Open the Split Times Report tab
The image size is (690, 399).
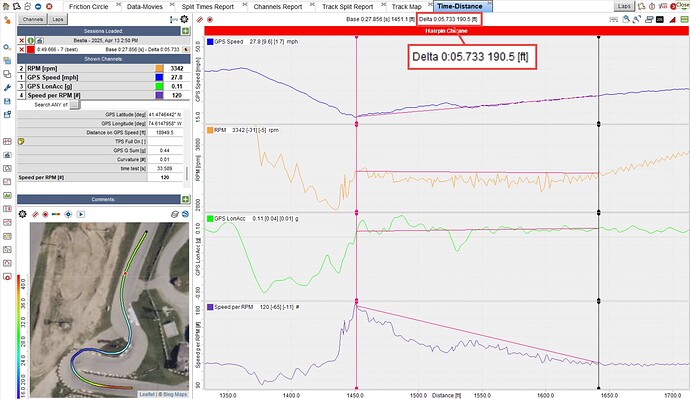click(208, 7)
